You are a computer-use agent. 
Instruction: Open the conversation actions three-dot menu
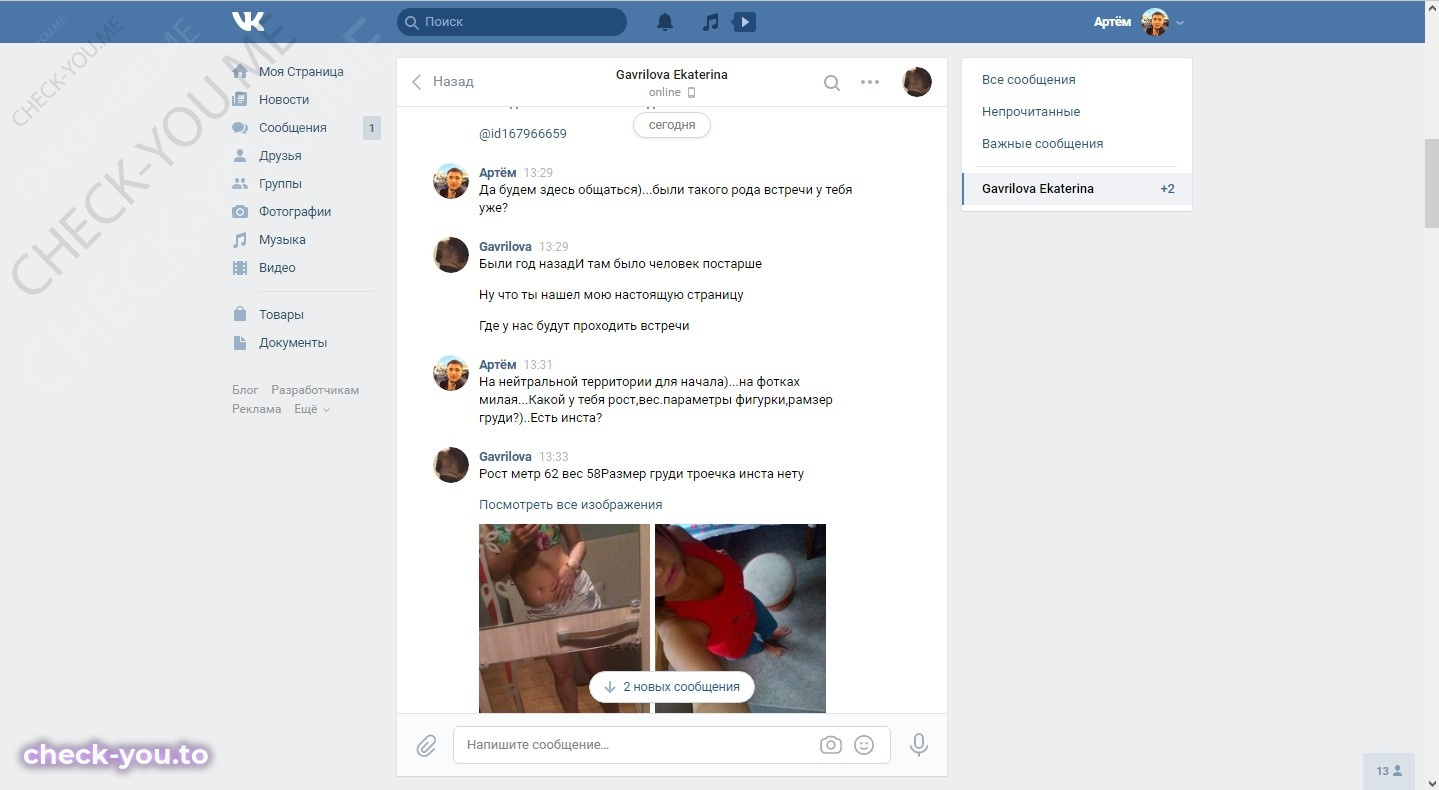pyautogui.click(x=870, y=83)
